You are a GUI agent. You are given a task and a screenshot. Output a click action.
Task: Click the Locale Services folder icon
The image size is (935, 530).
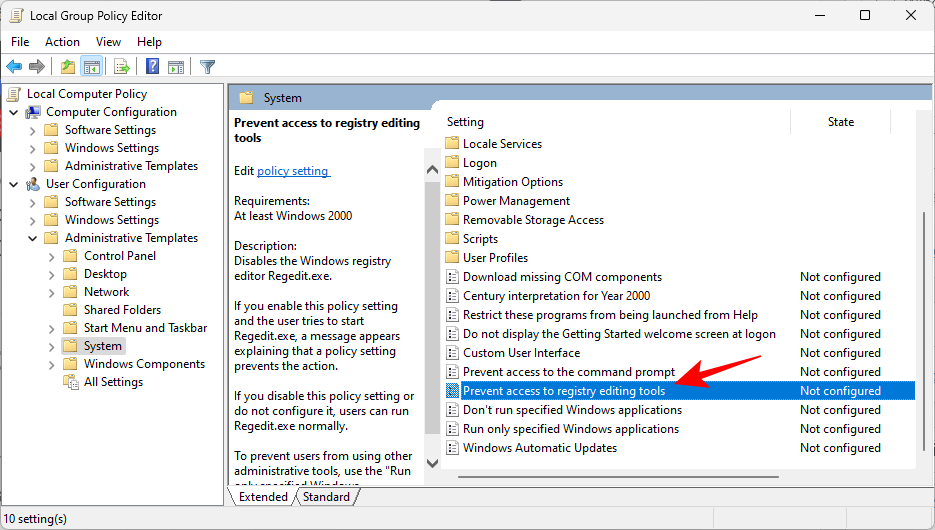point(453,144)
